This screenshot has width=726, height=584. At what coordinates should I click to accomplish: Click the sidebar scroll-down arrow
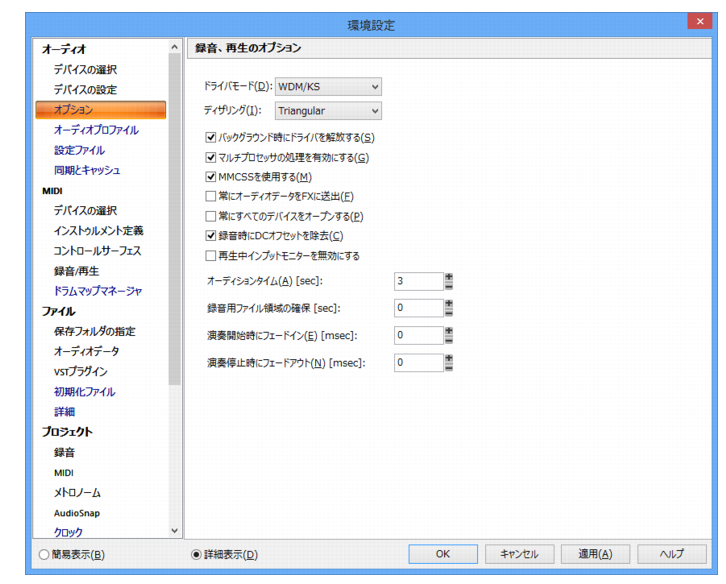[175, 531]
